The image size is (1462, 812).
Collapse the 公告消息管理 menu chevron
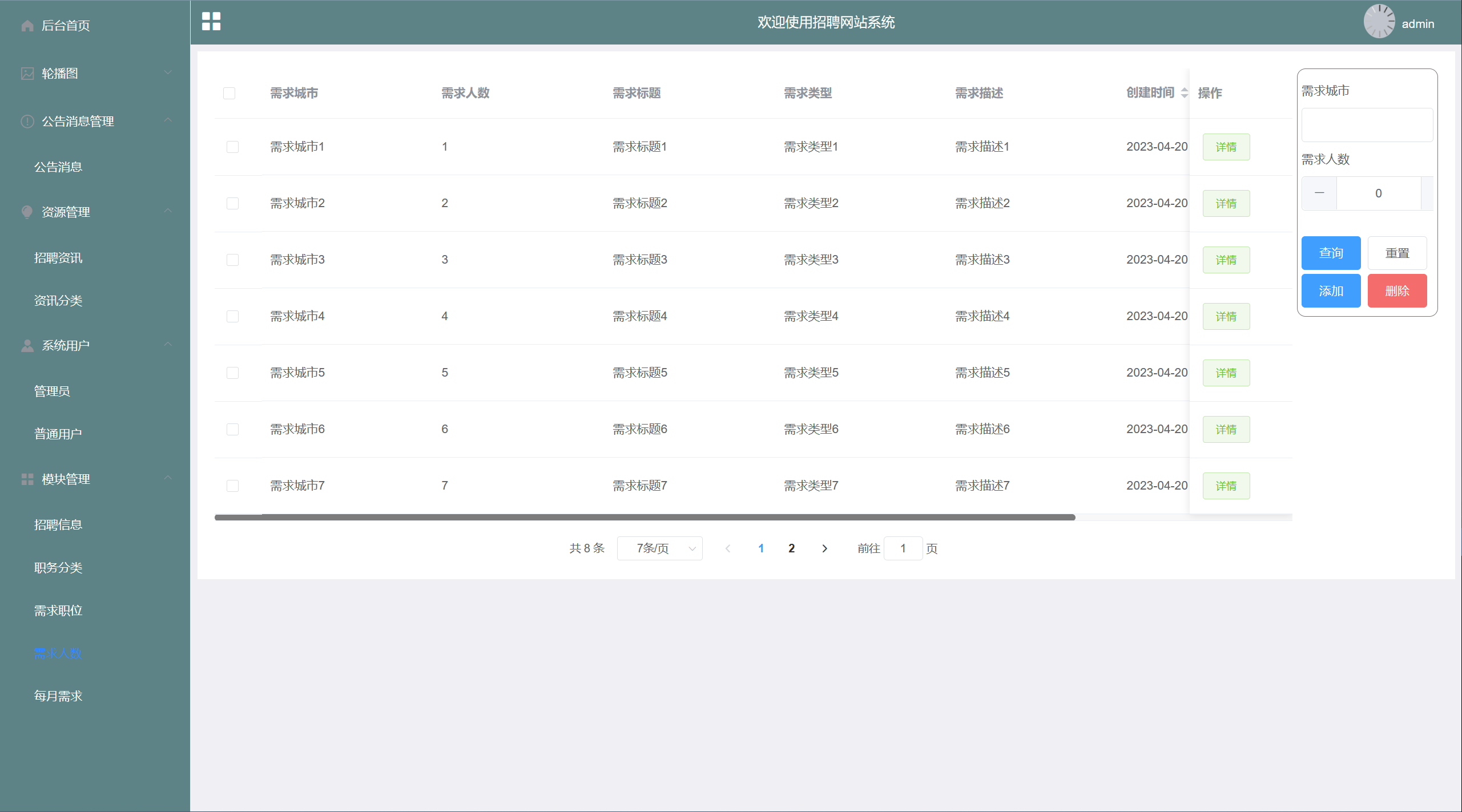168,120
